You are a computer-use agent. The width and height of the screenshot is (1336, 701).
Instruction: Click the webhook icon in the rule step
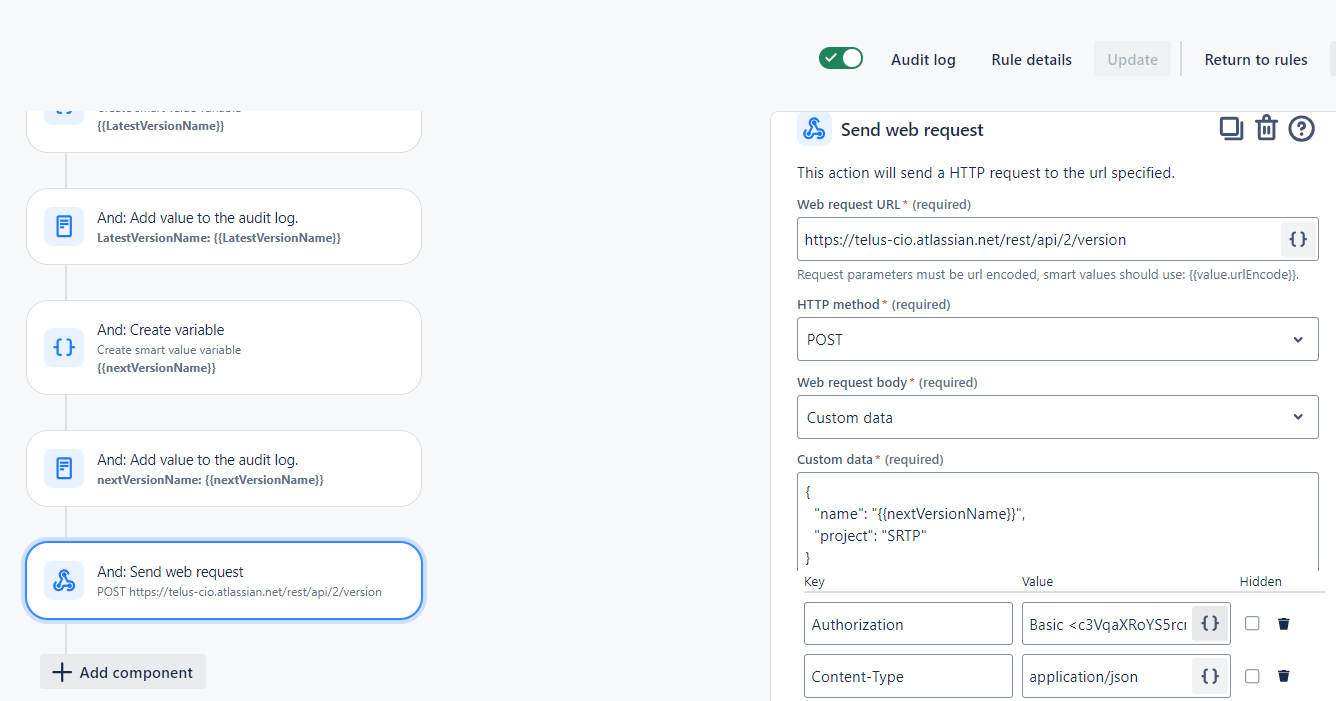[x=64, y=580]
